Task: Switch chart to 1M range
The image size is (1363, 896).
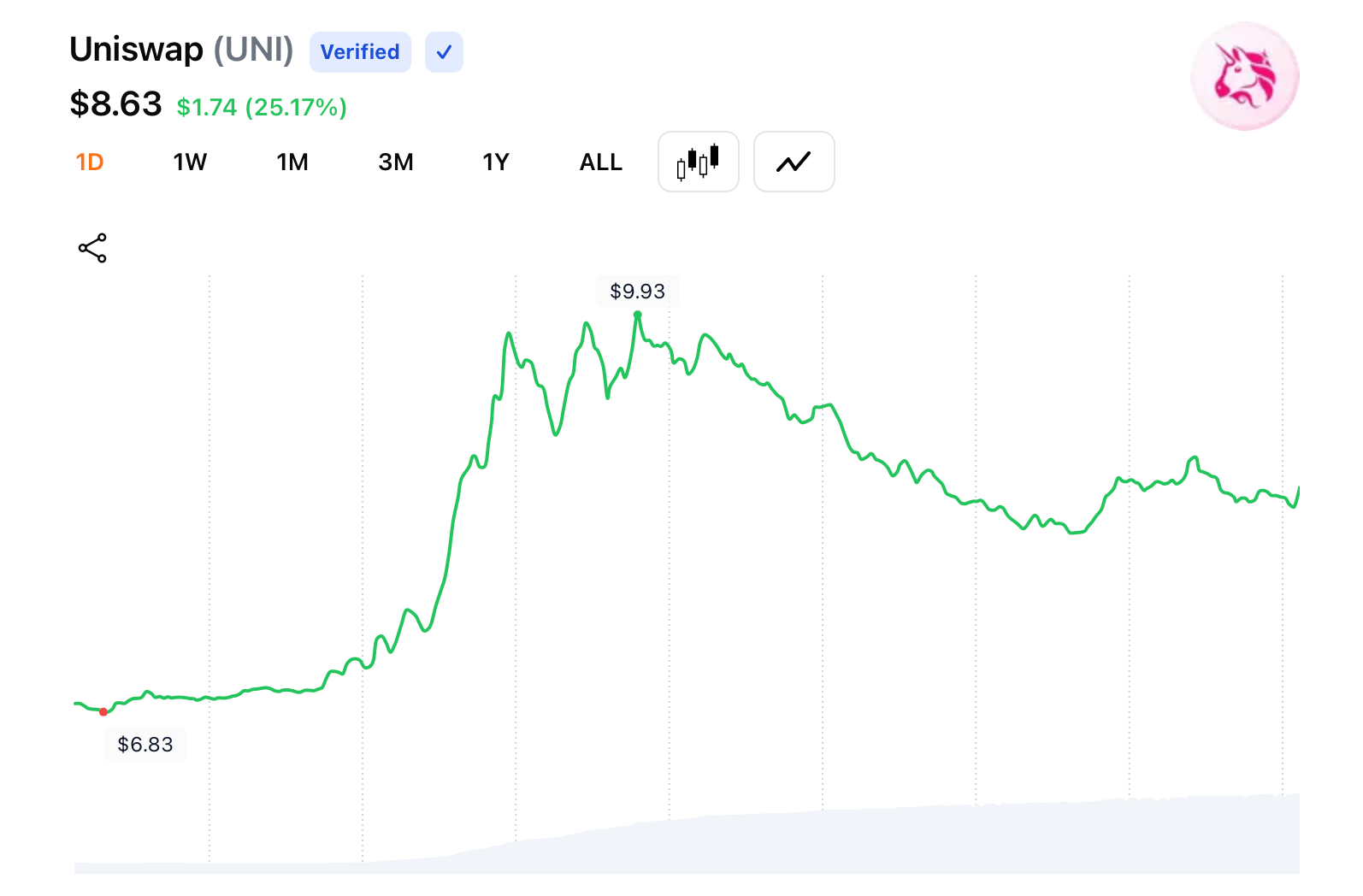Action: tap(292, 162)
